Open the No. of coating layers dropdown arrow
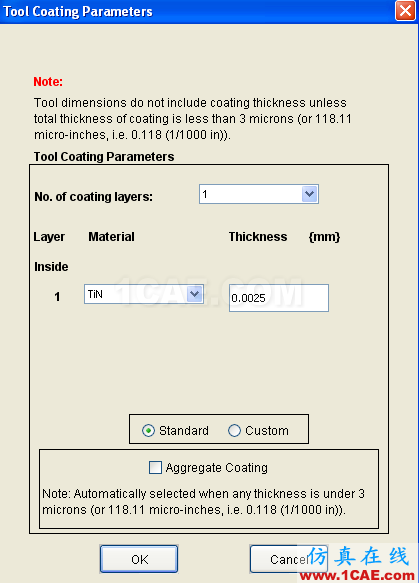 (x=309, y=194)
